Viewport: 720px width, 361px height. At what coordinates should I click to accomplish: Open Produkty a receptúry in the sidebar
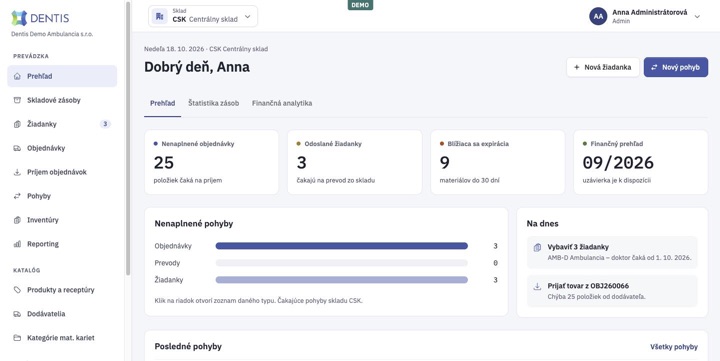[62, 290]
